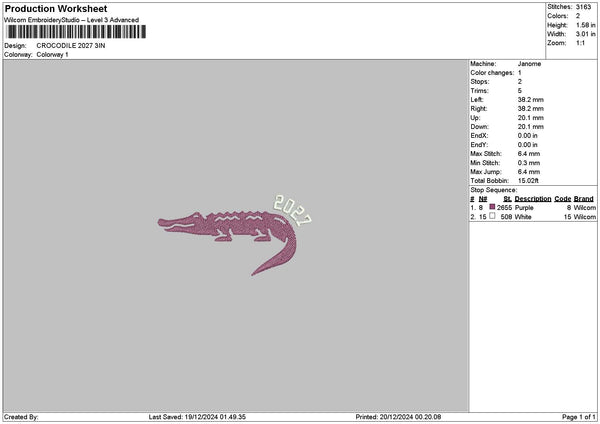Click the white thread color swatch
This screenshot has width=600, height=424.
492,216
